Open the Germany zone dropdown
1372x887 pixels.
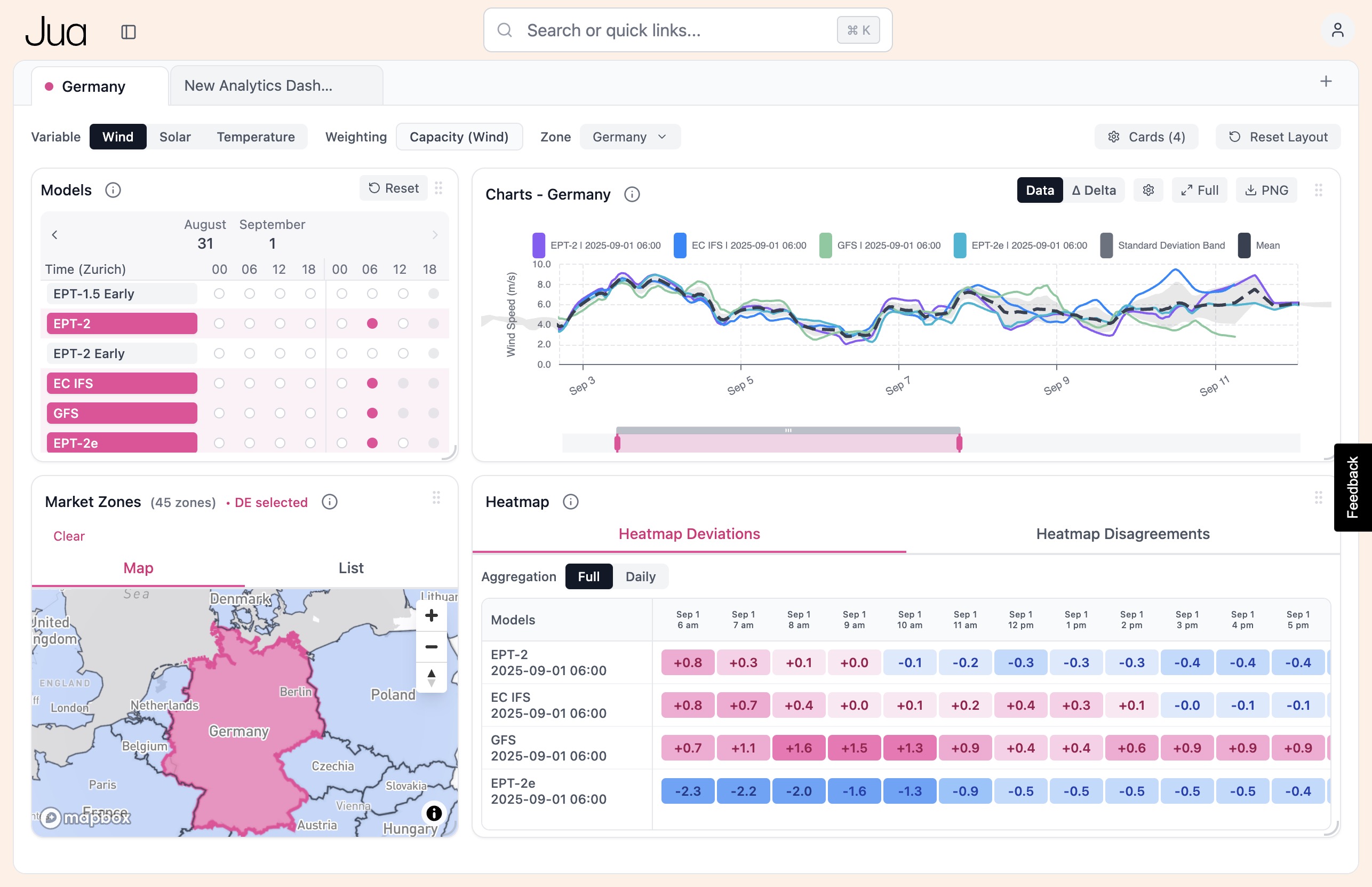[629, 137]
